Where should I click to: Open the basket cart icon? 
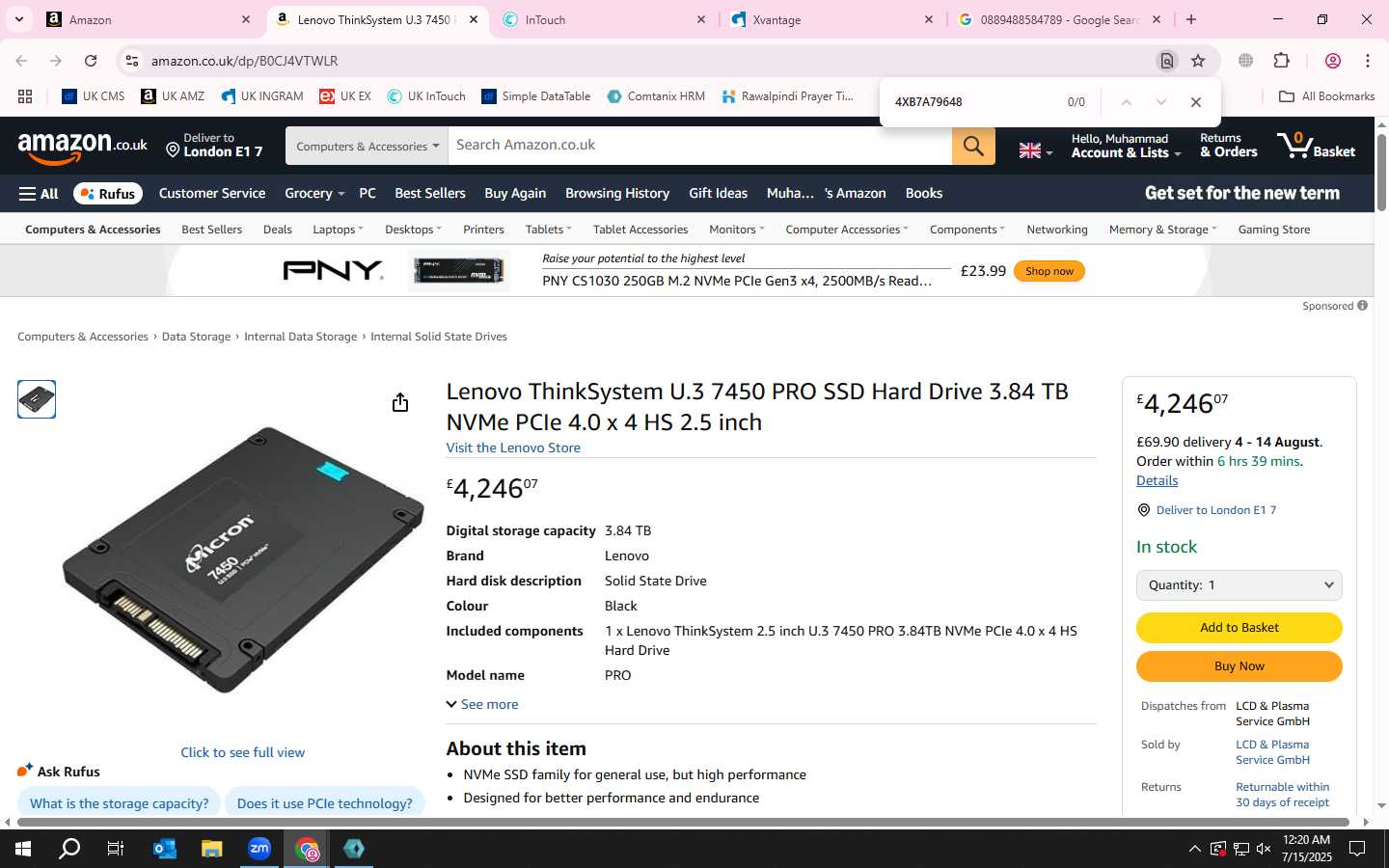[x=1316, y=146]
